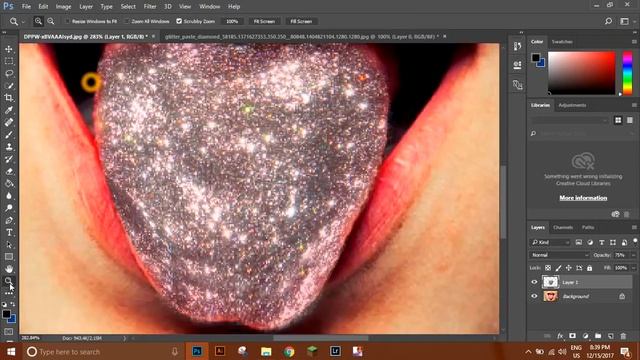Select the Path Selection tool

point(9,245)
